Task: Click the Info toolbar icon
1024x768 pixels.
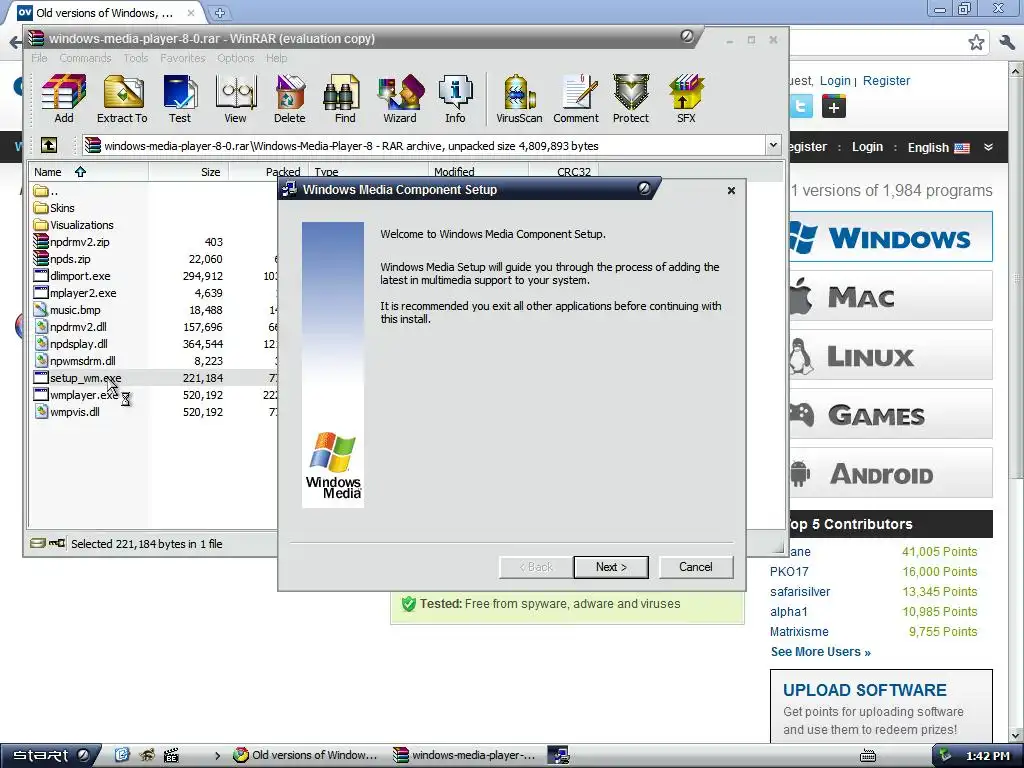Action: pos(455,99)
